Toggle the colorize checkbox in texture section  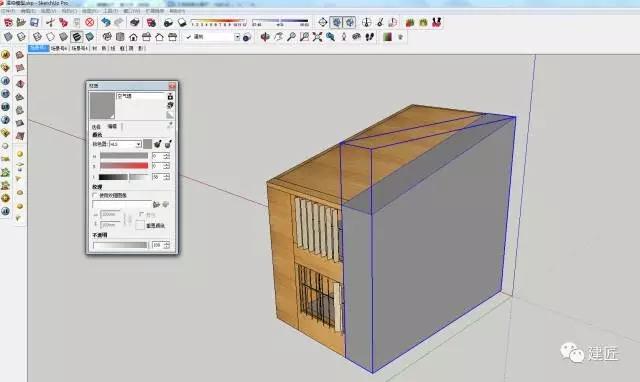pos(142,214)
